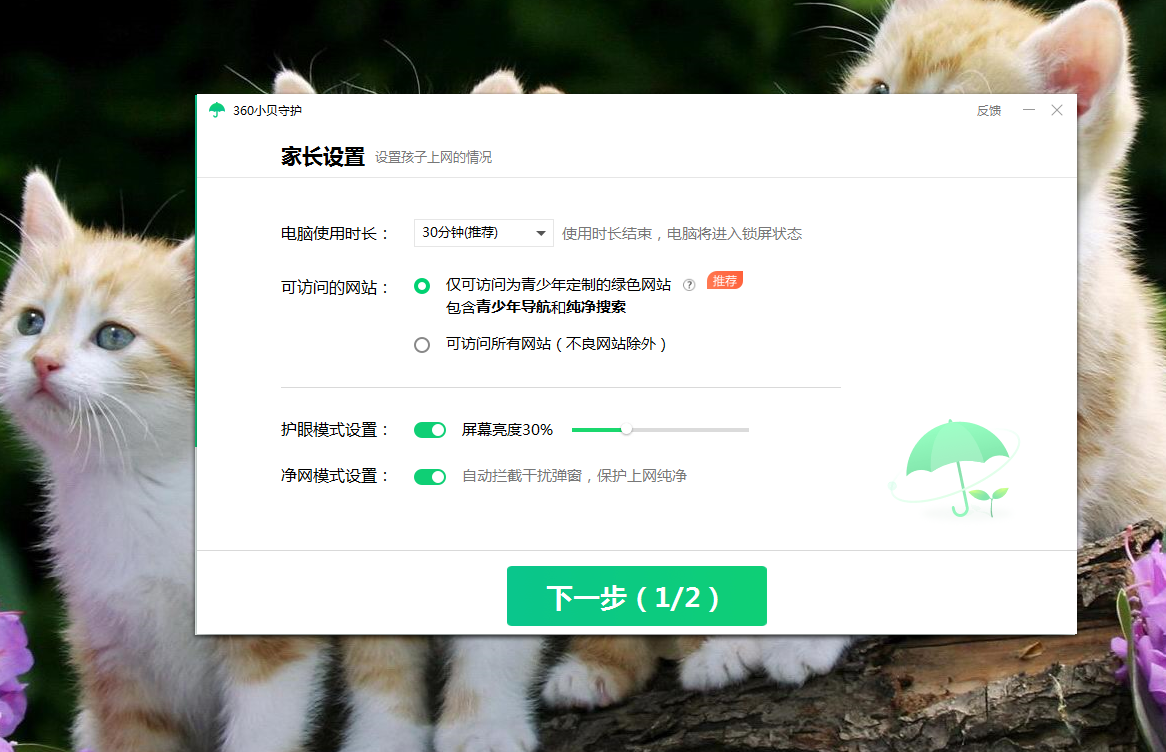The width and height of the screenshot is (1166, 752).
Task: Click the 青少年导航和纯净搜索 bold text
Action: tap(551, 307)
